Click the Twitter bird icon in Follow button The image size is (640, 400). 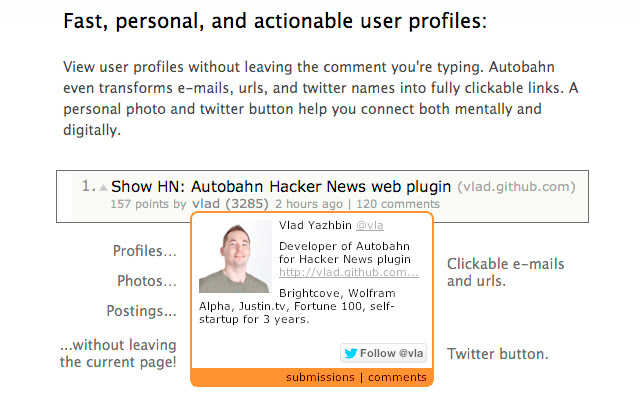350,353
